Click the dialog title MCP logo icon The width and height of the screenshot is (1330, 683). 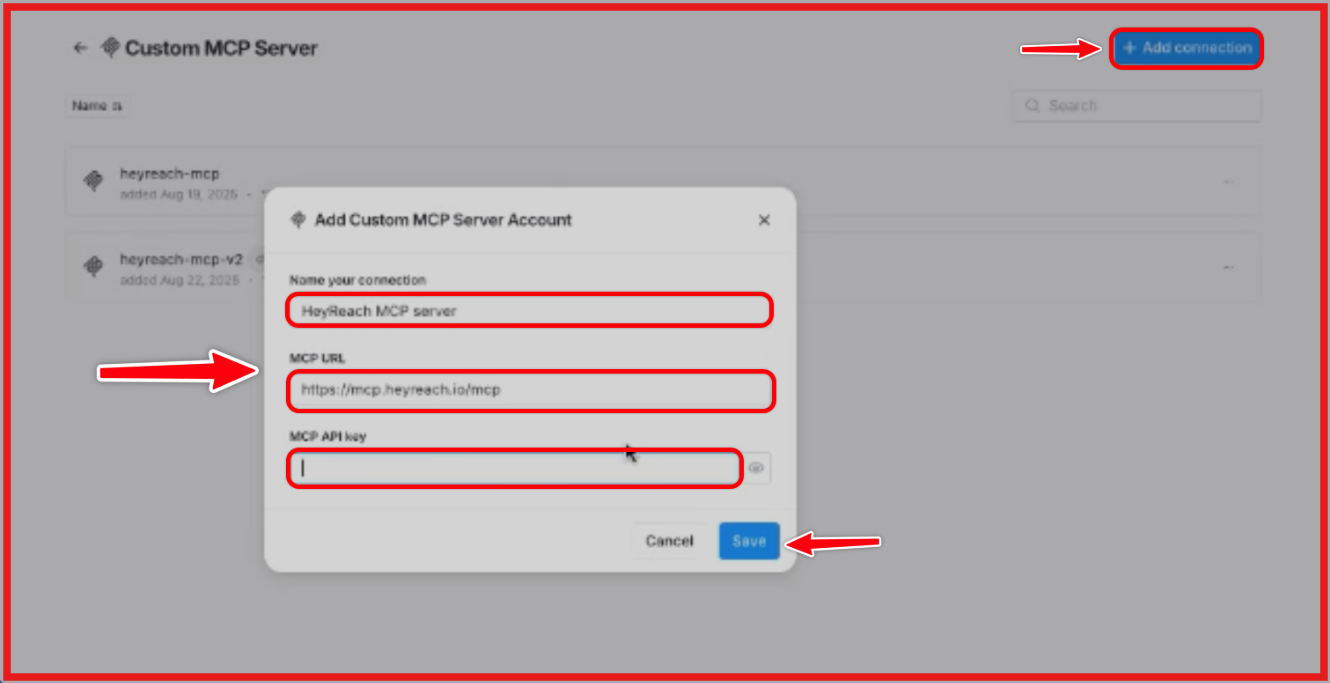click(x=297, y=220)
